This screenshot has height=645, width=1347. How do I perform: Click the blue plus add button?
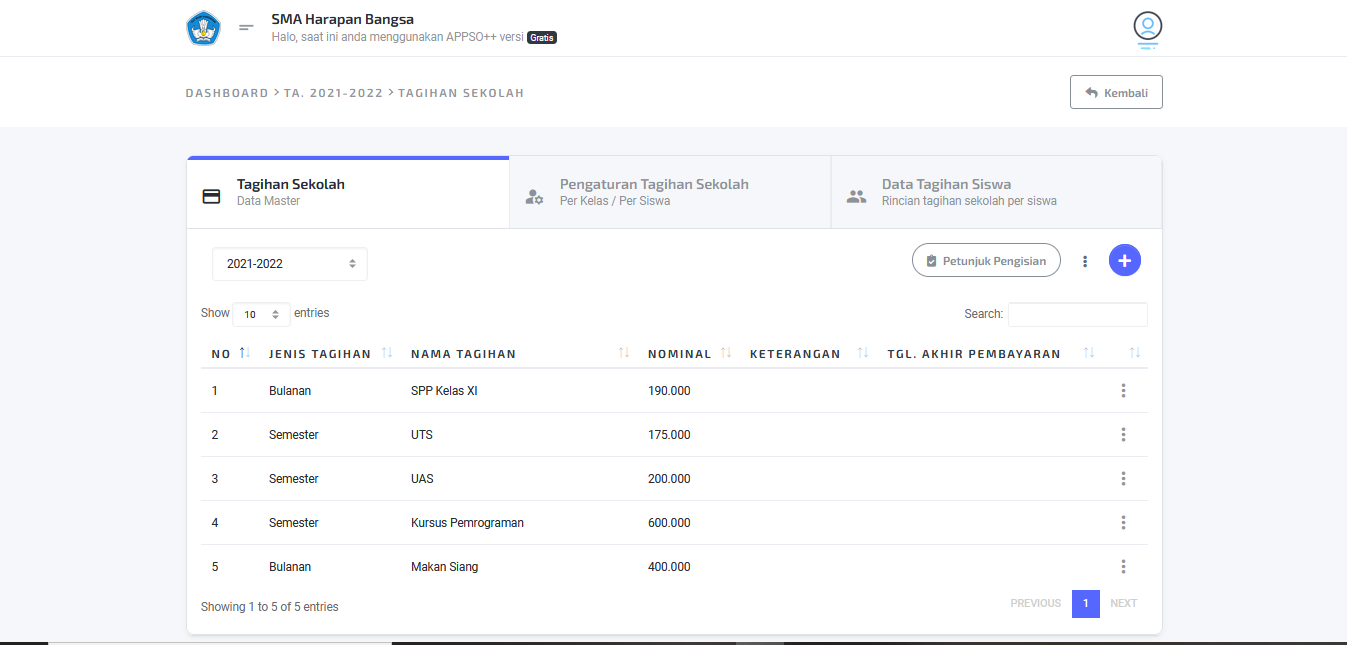tap(1124, 260)
